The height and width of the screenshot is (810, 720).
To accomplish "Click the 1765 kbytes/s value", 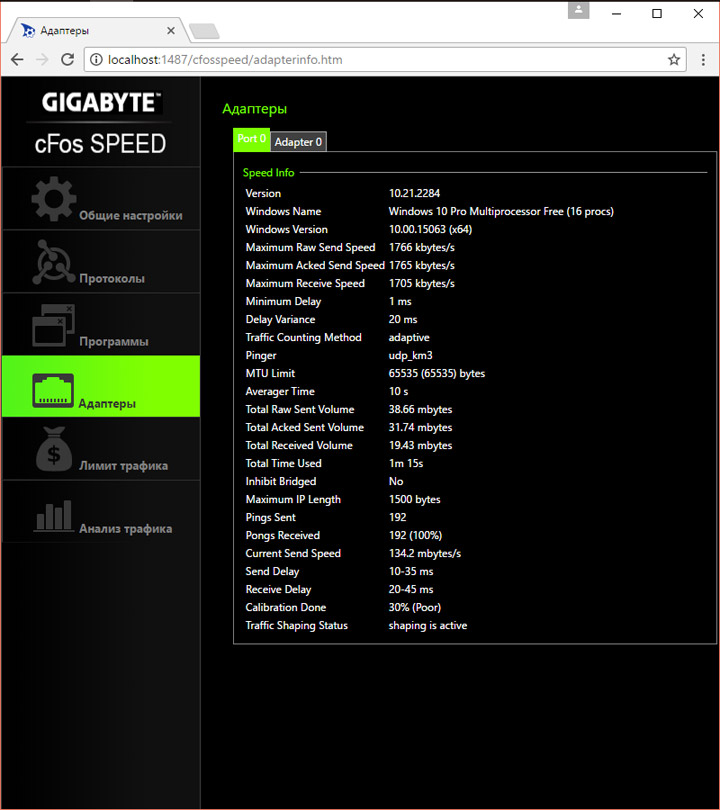I will 421,266.
